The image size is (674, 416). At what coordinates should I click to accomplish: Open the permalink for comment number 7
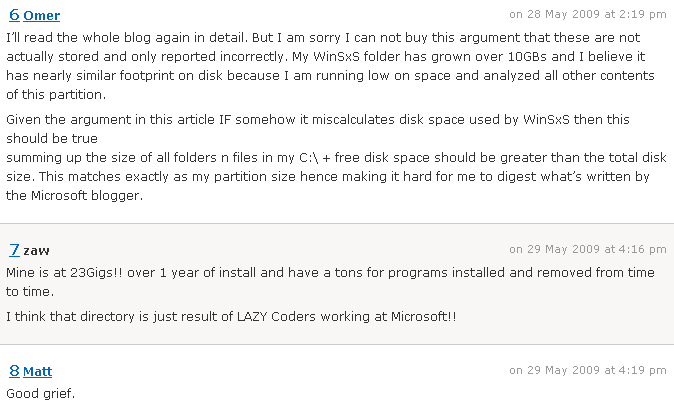[14, 250]
